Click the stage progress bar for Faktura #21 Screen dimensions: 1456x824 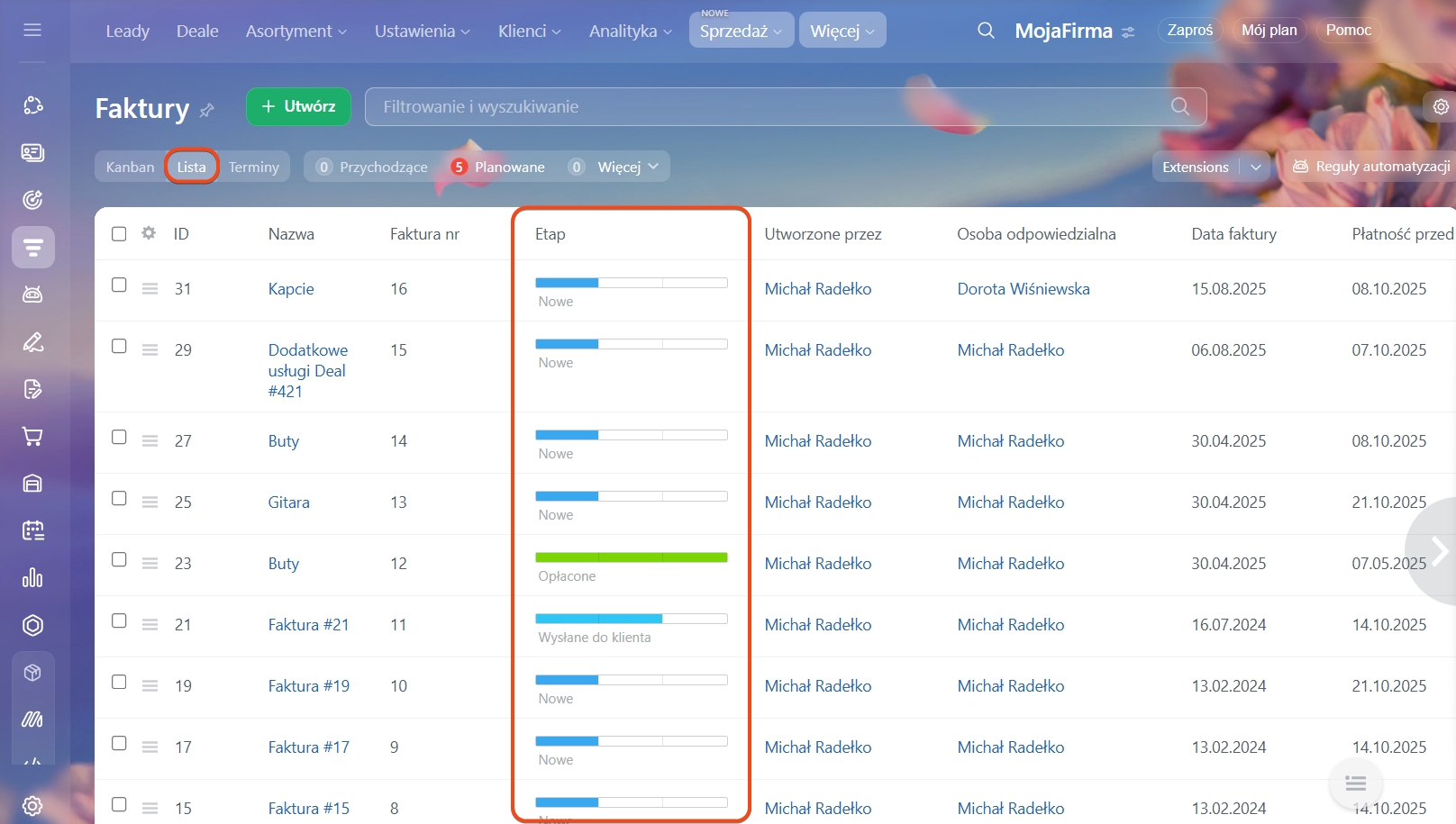point(631,619)
